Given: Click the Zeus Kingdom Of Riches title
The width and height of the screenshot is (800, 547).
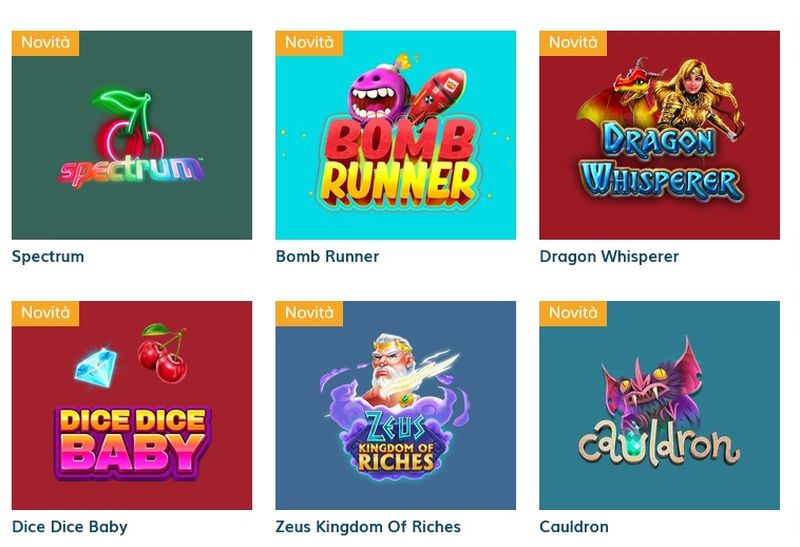Looking at the screenshot, I should click(x=368, y=527).
